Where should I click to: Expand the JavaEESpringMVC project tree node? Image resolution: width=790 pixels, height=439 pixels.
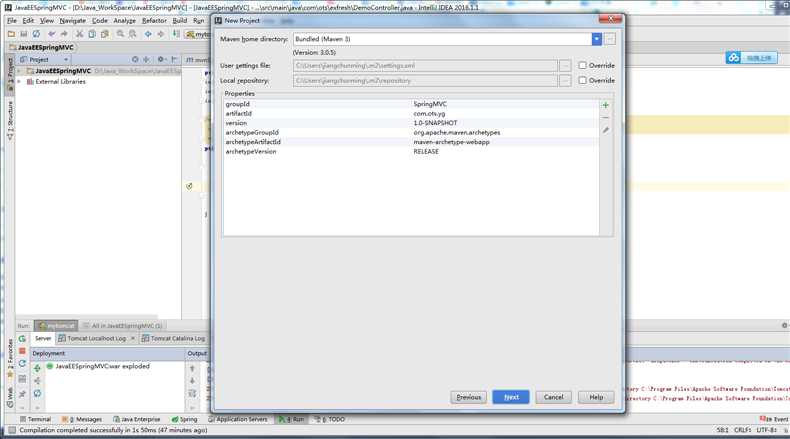(19, 71)
